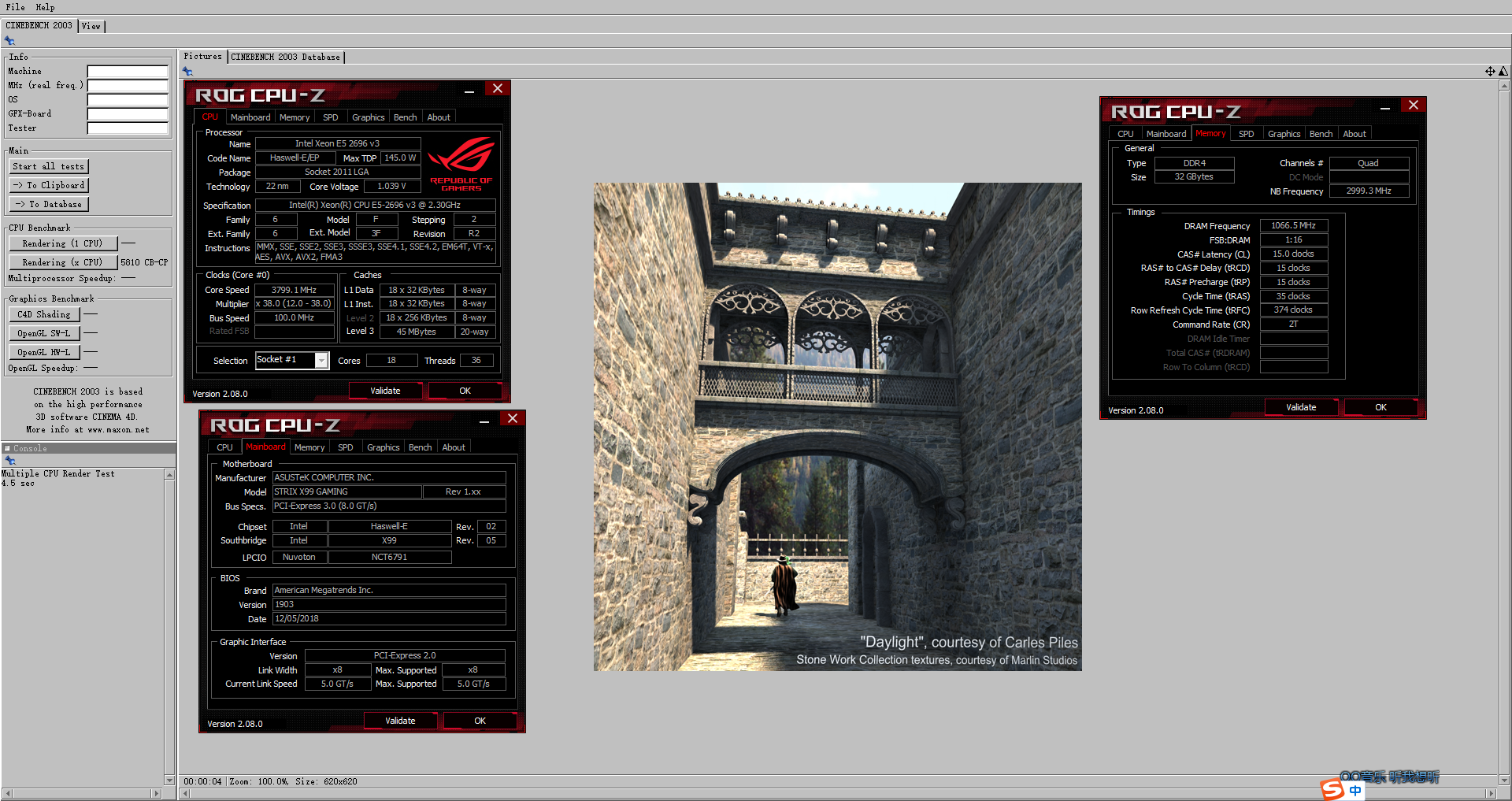Open Memory tab in the Mainboard CPU-Z window
The width and height of the screenshot is (1512, 801).
[x=309, y=447]
